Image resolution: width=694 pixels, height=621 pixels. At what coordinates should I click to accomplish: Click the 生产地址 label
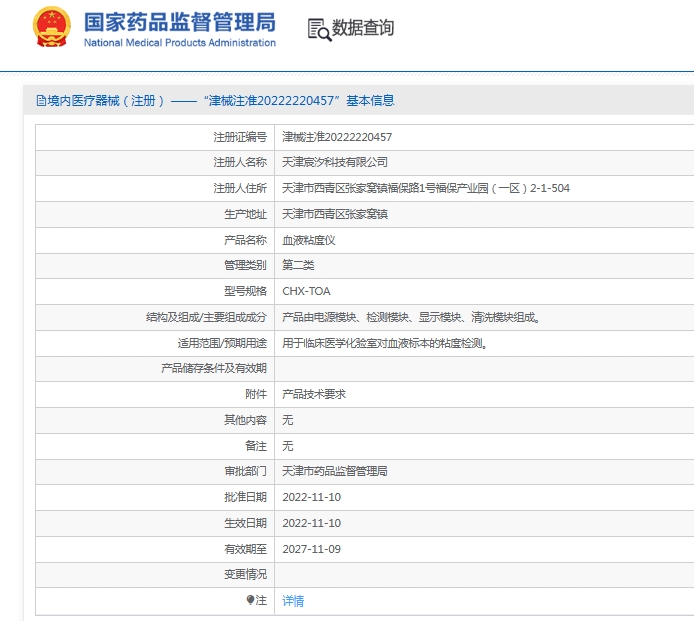click(245, 214)
